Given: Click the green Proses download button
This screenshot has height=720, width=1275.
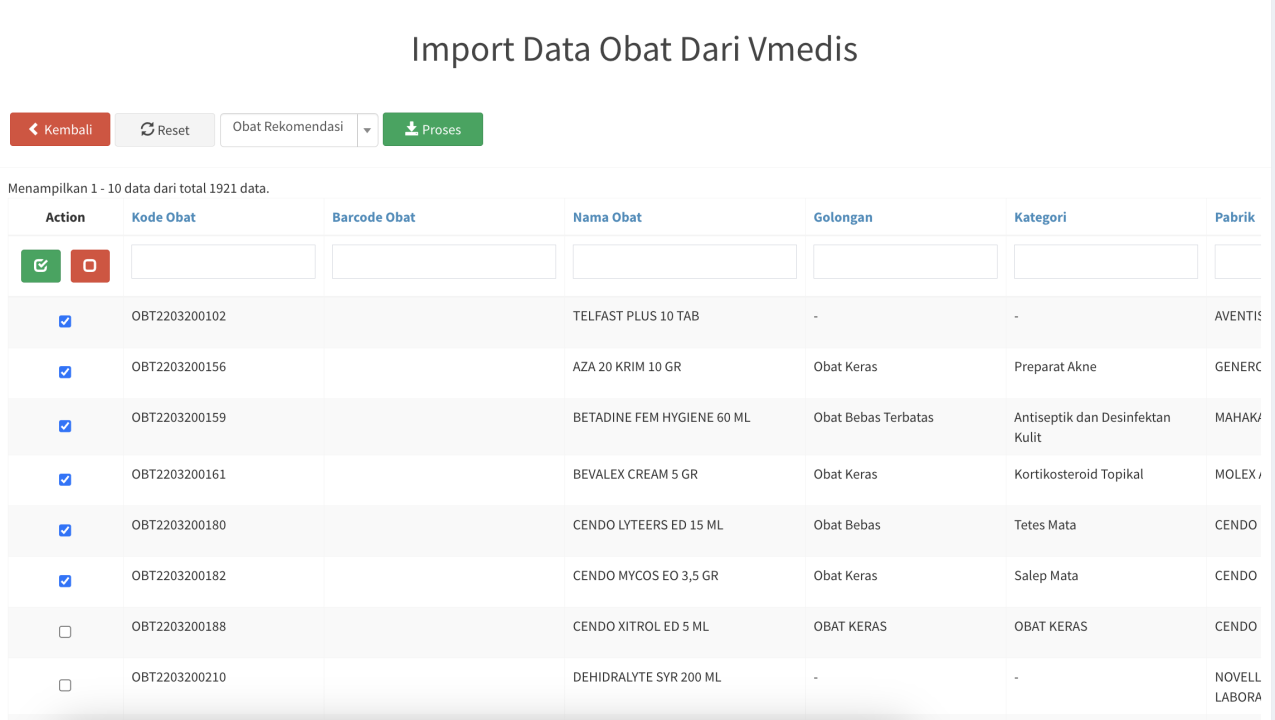Looking at the screenshot, I should pos(432,130).
